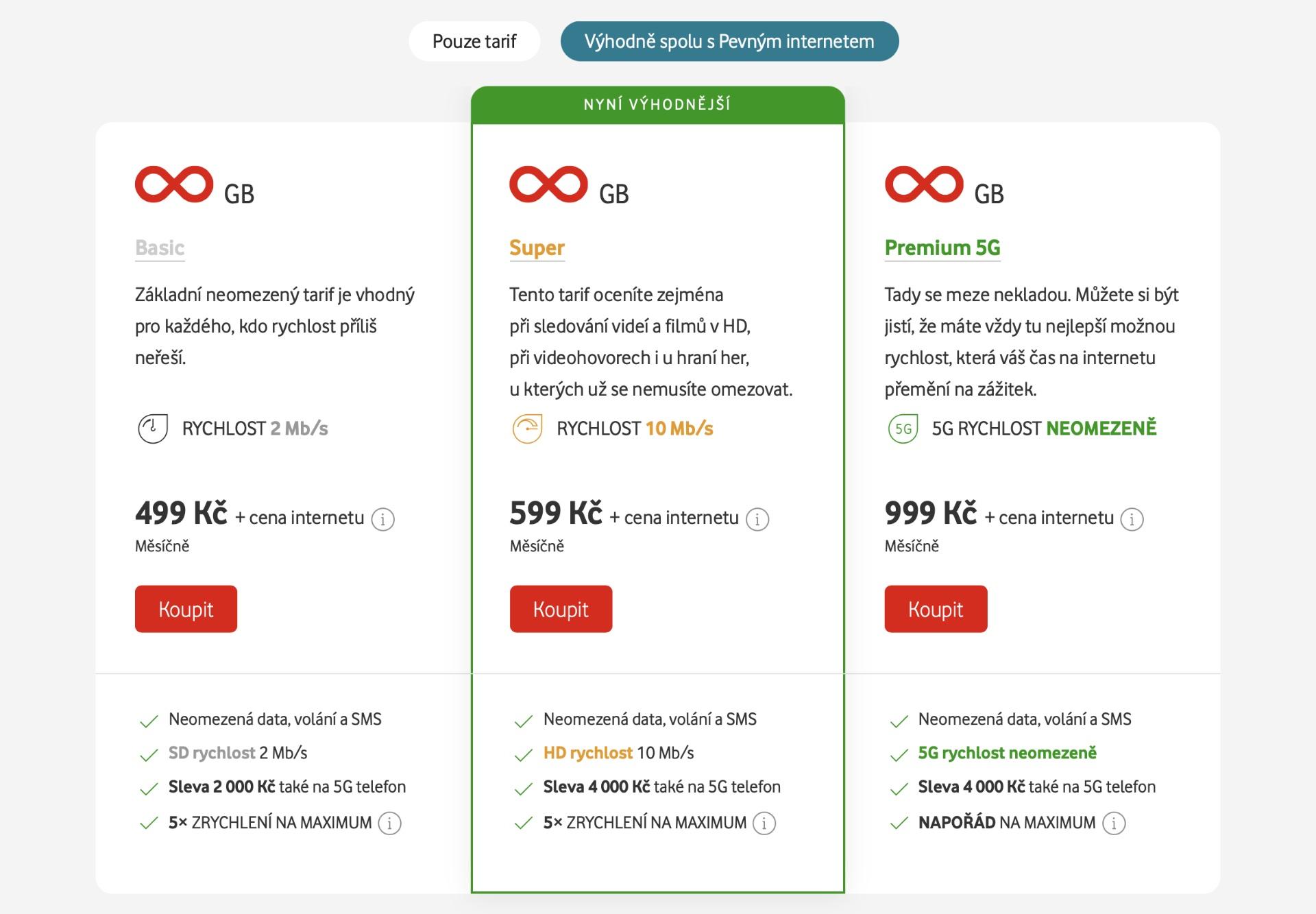Open the Super plan name link

[537, 248]
